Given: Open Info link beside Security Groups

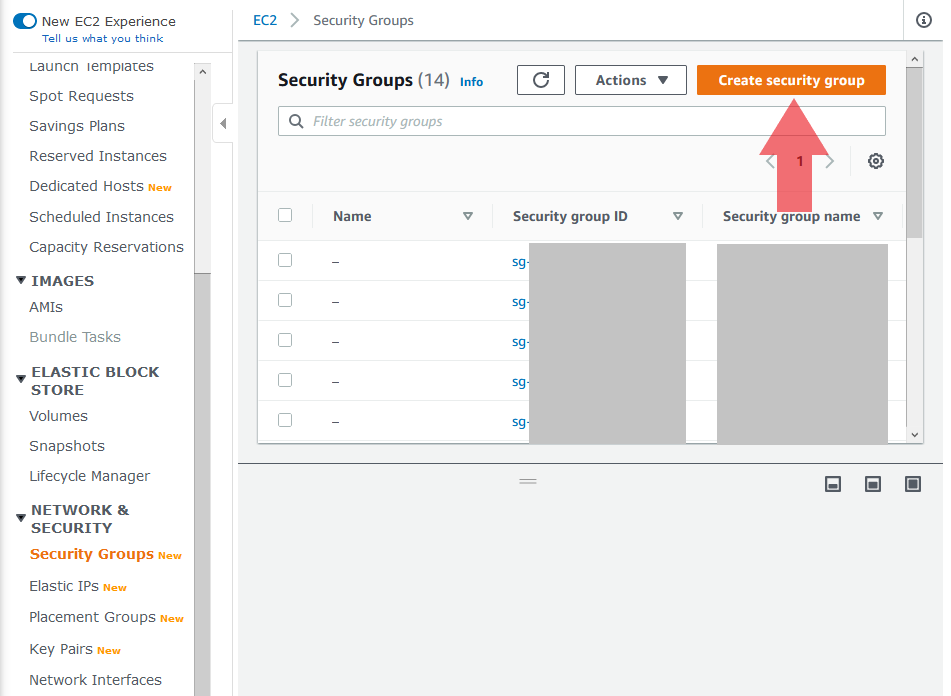Looking at the screenshot, I should point(471,82).
